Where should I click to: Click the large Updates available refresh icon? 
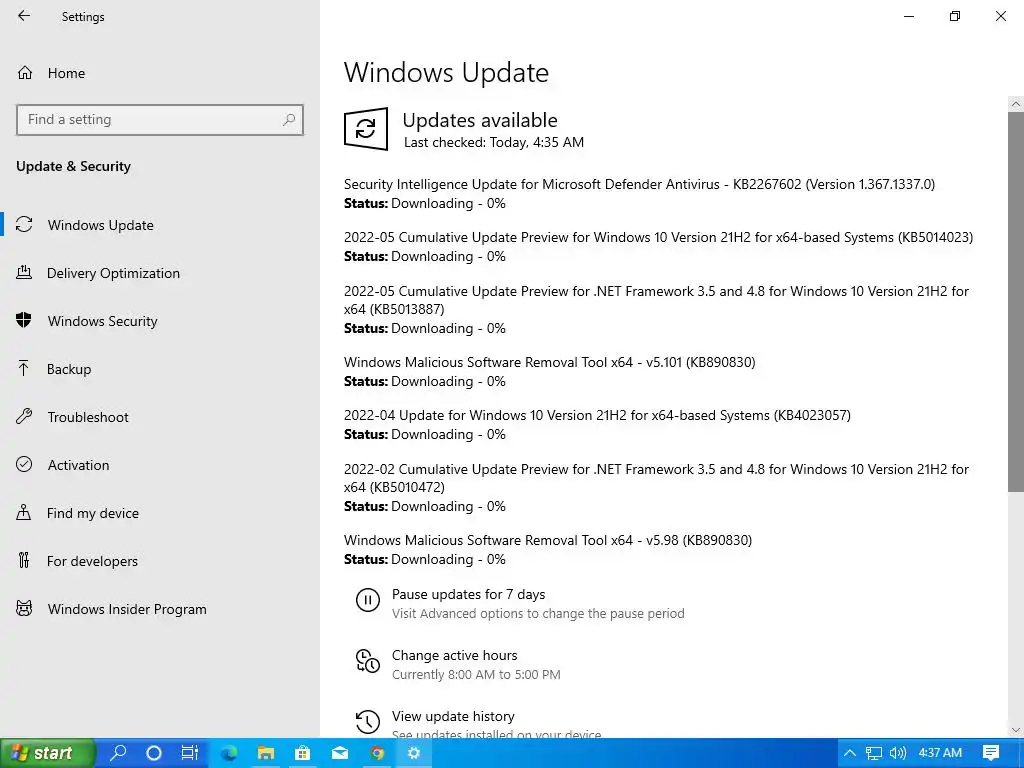tap(366, 129)
